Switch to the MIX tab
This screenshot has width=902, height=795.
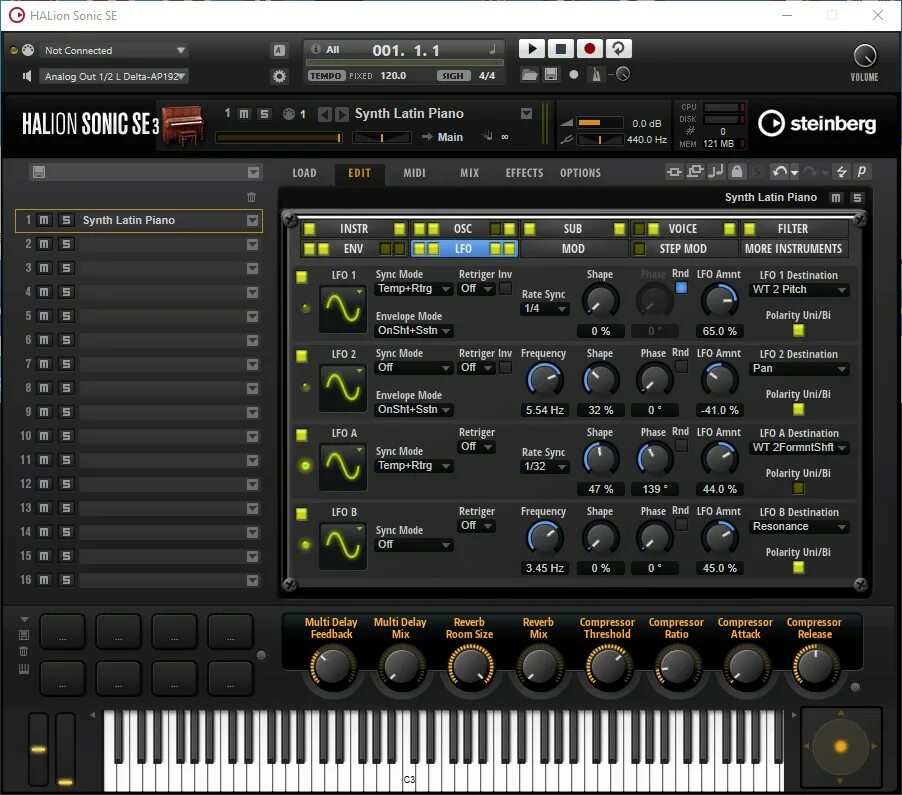click(x=469, y=173)
